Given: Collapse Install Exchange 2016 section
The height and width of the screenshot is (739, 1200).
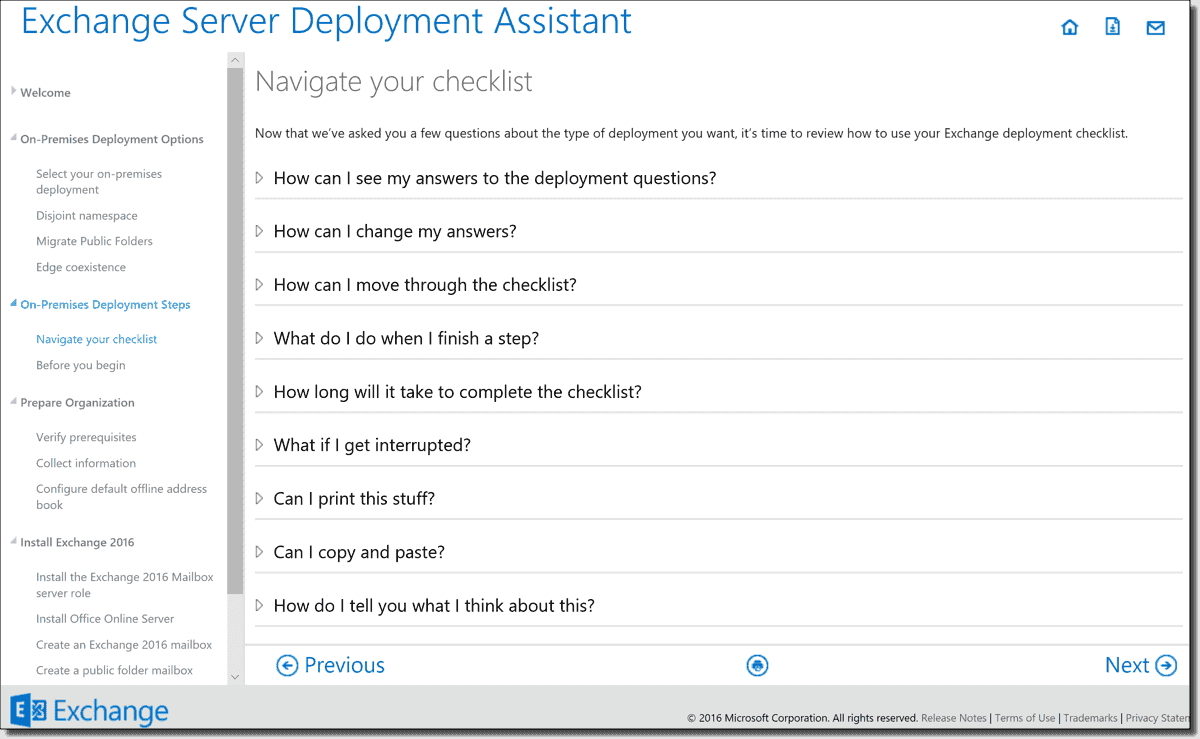Looking at the screenshot, I should [x=14, y=541].
